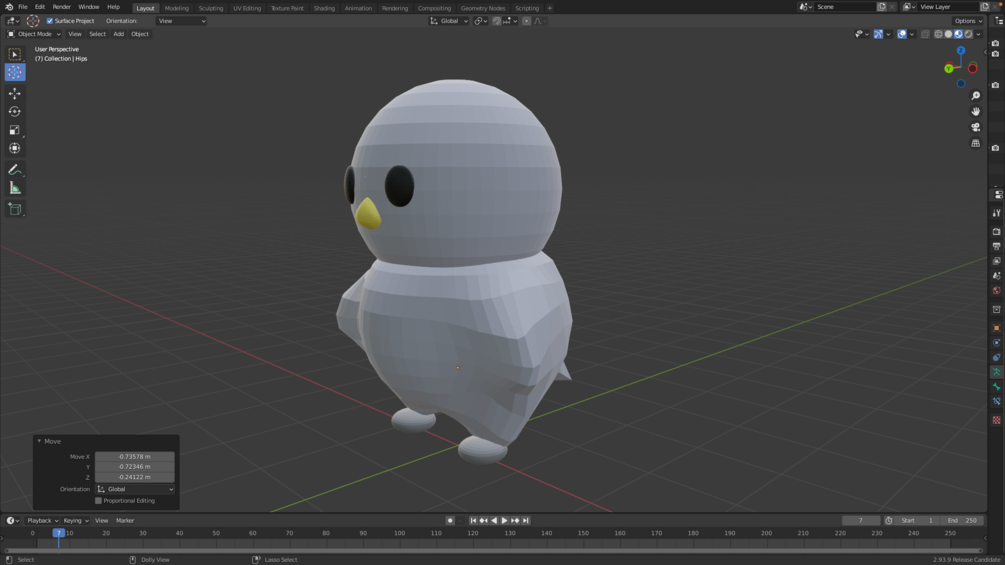Viewport: 1005px width, 565px height.
Task: Click the Move X value field
Action: pyautogui.click(x=135, y=457)
